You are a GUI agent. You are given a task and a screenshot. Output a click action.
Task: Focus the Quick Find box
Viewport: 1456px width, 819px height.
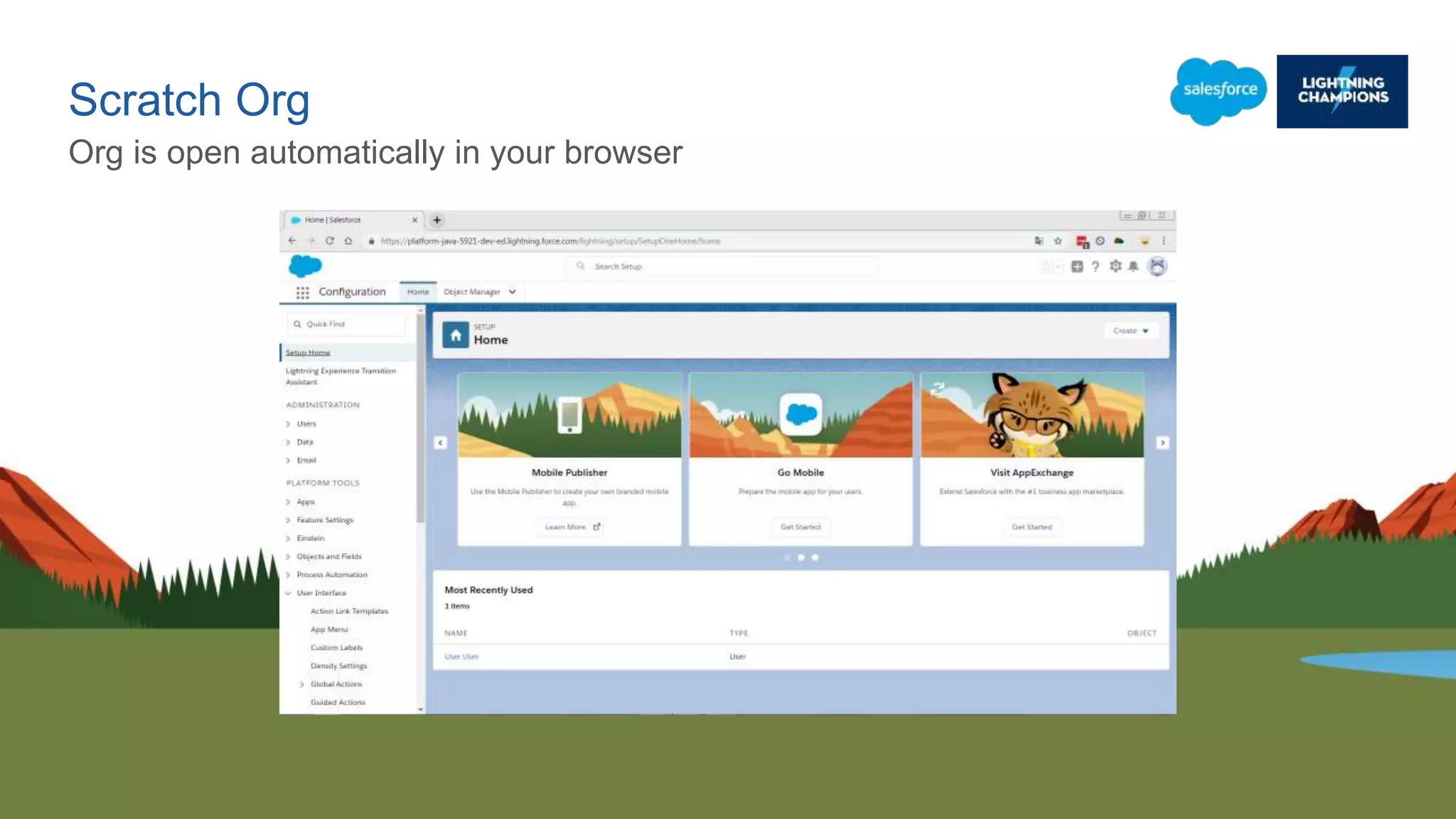click(x=347, y=324)
